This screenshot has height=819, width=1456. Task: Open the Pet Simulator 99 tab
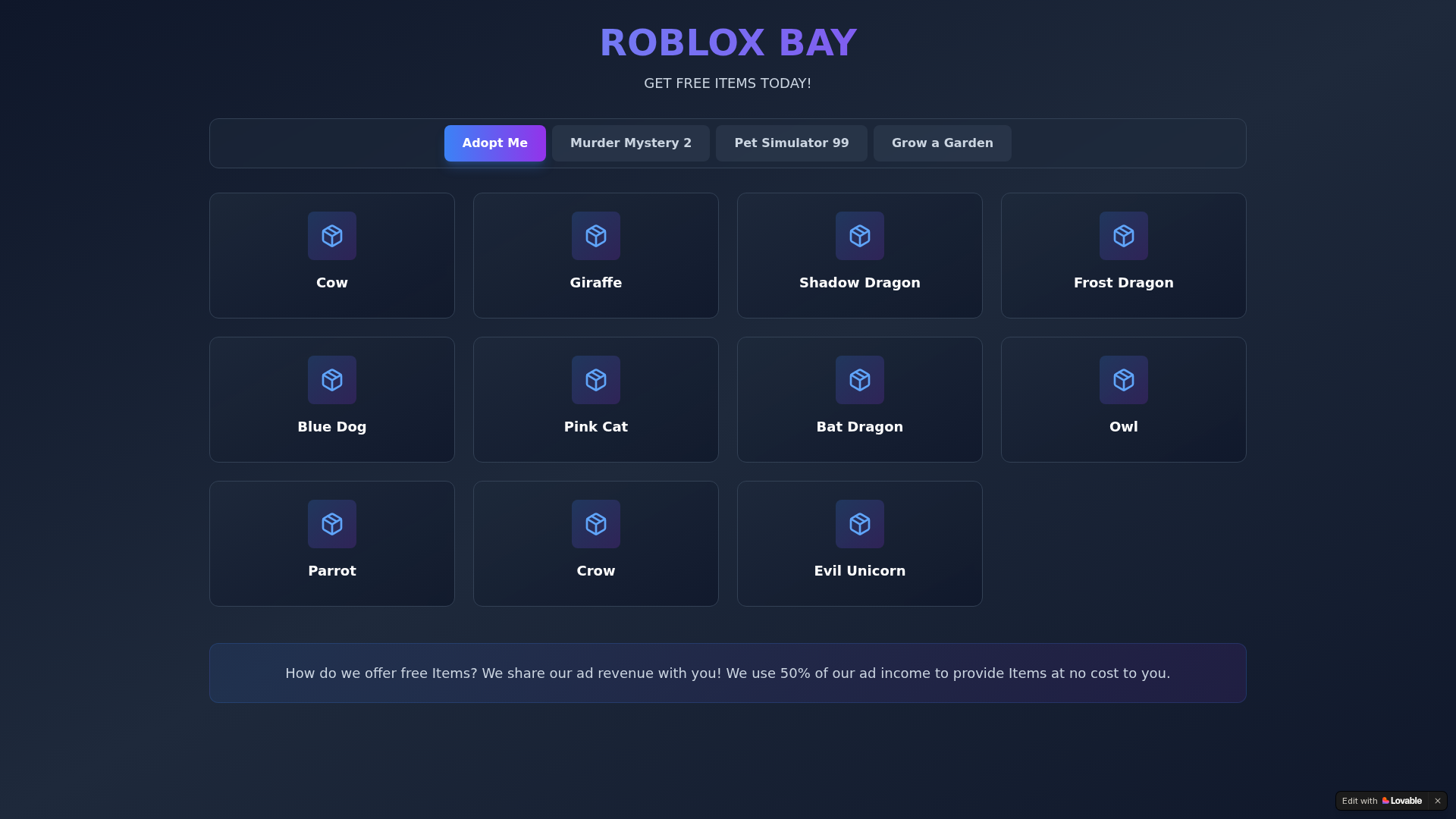pos(792,143)
